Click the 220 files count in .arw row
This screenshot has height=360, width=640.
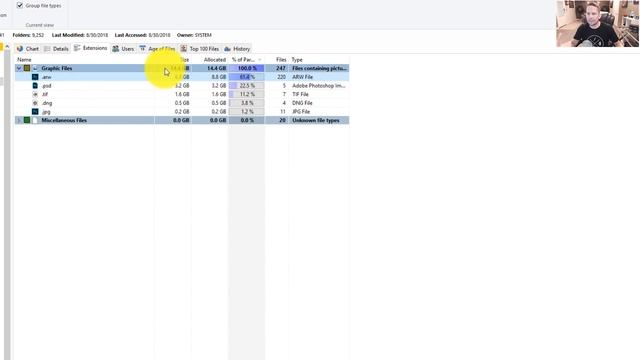281,77
